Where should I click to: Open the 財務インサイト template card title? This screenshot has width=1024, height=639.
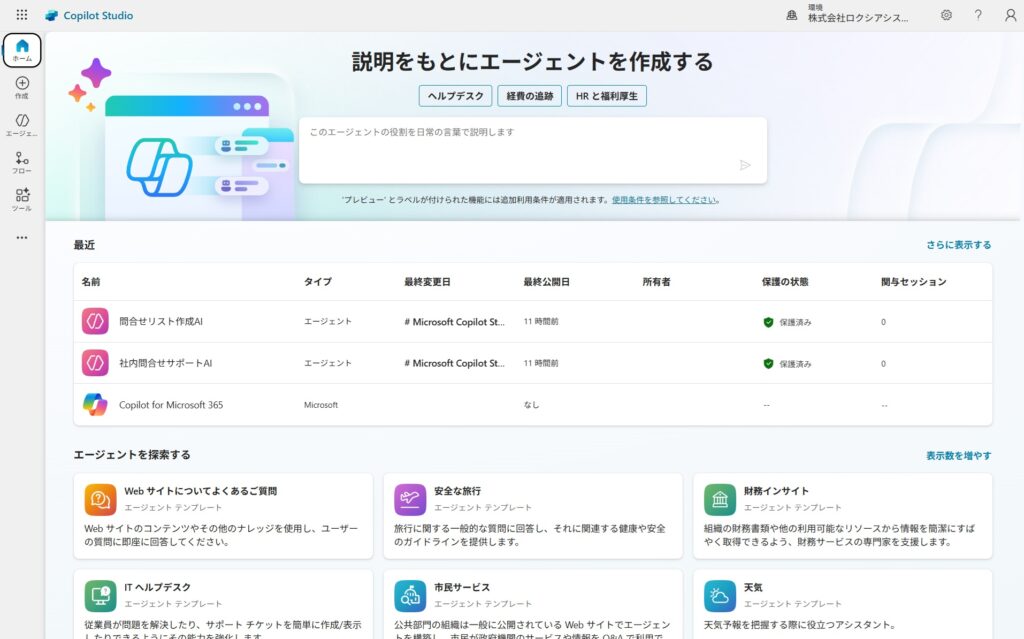776,491
